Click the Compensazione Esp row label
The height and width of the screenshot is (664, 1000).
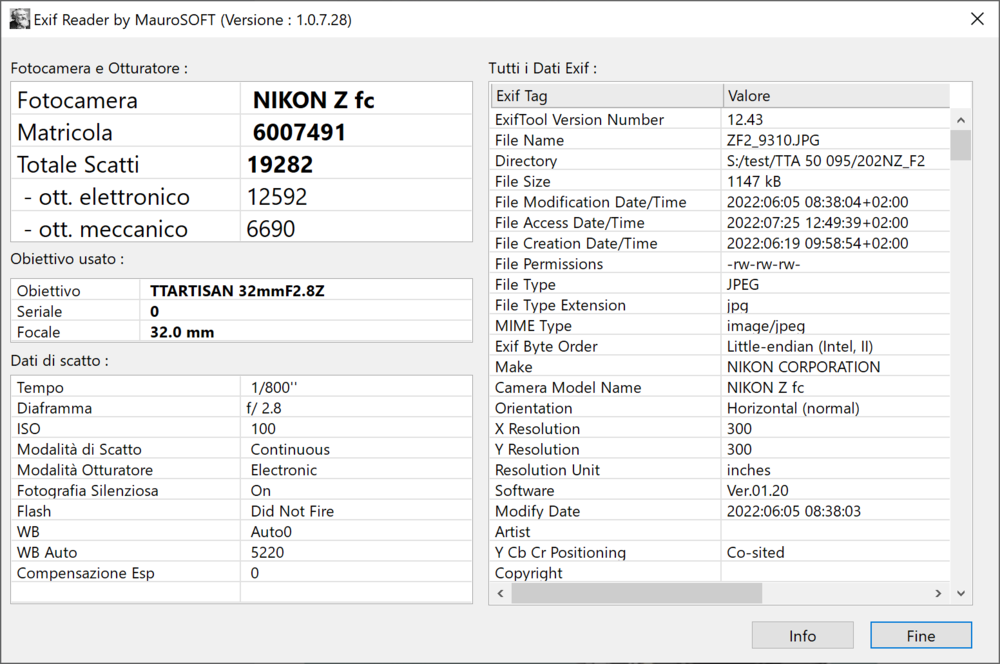pyautogui.click(x=85, y=573)
